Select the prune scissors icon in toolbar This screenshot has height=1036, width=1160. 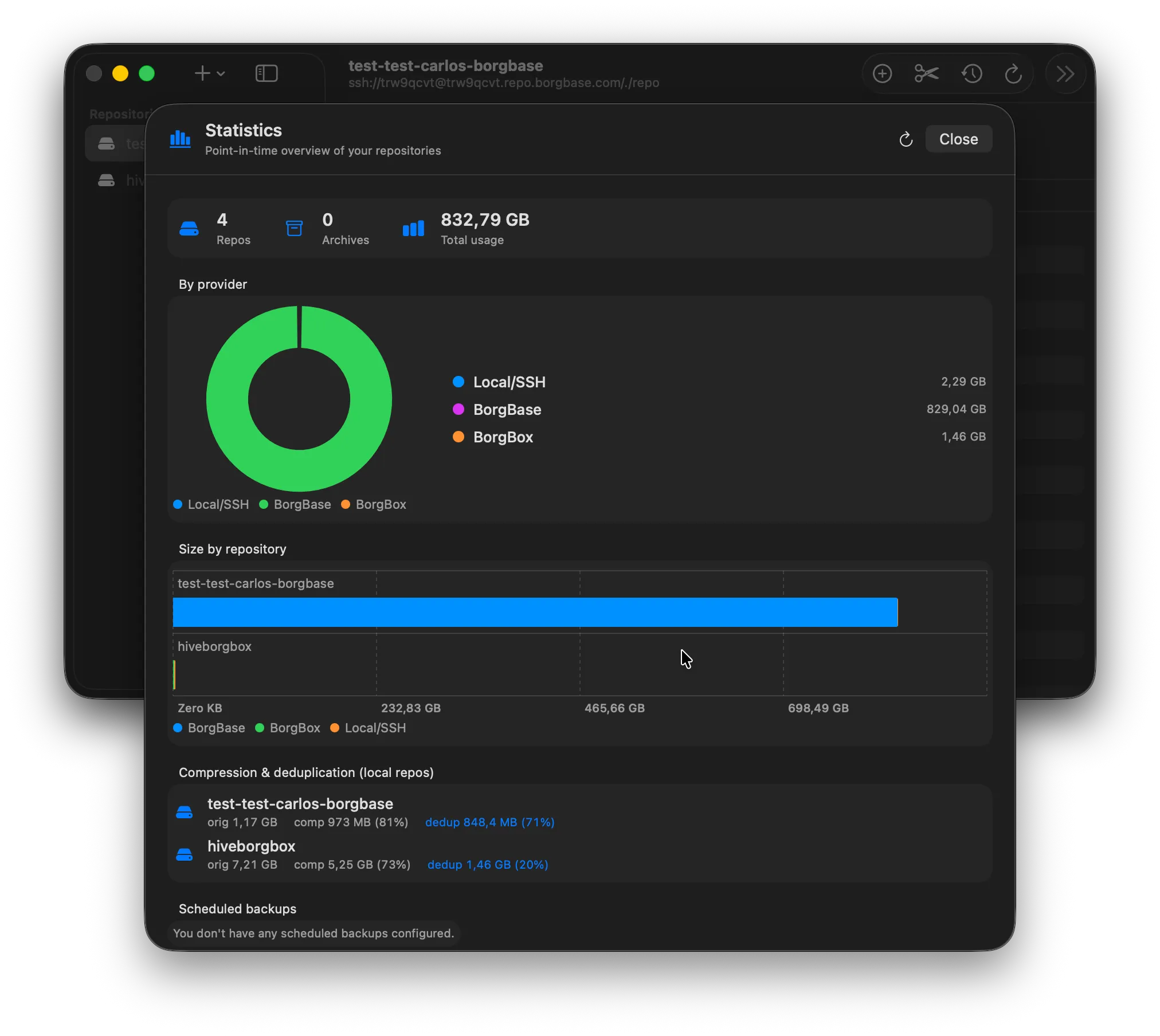(926, 73)
